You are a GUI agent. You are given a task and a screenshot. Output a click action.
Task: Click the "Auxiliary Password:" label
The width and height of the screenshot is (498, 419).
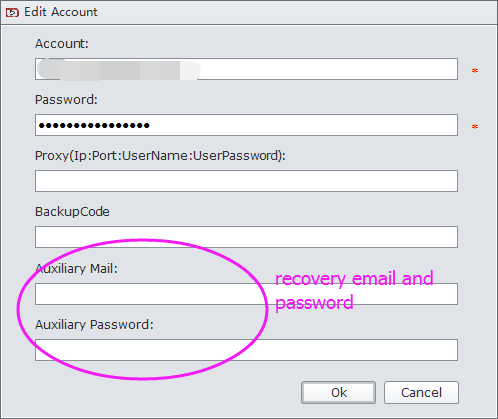coord(94,324)
